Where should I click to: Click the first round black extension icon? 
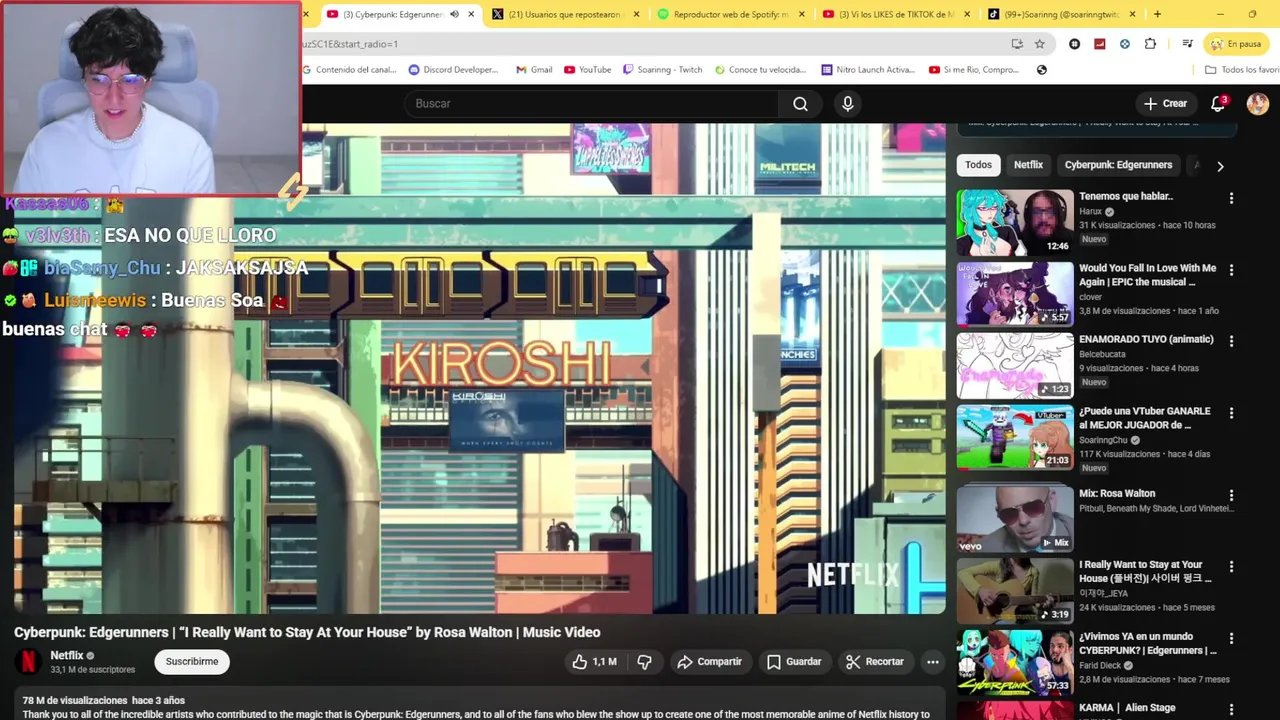click(x=1075, y=44)
